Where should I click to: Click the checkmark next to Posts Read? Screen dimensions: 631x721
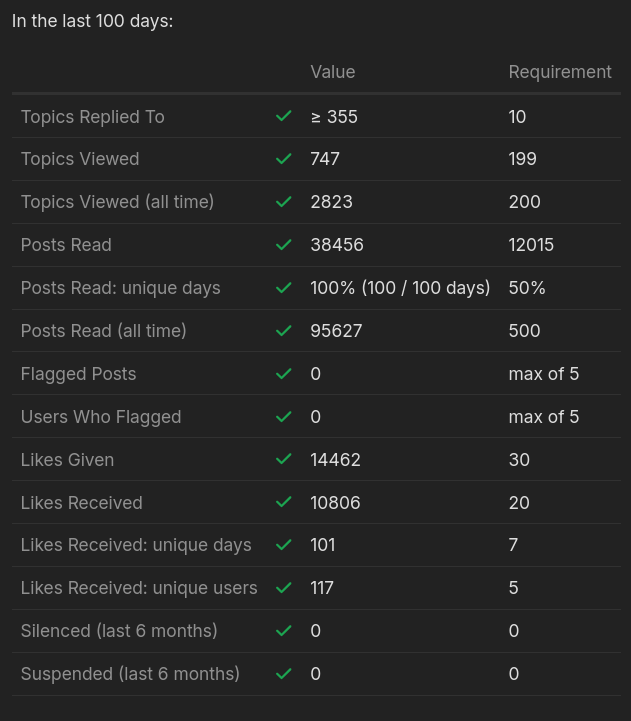point(284,245)
